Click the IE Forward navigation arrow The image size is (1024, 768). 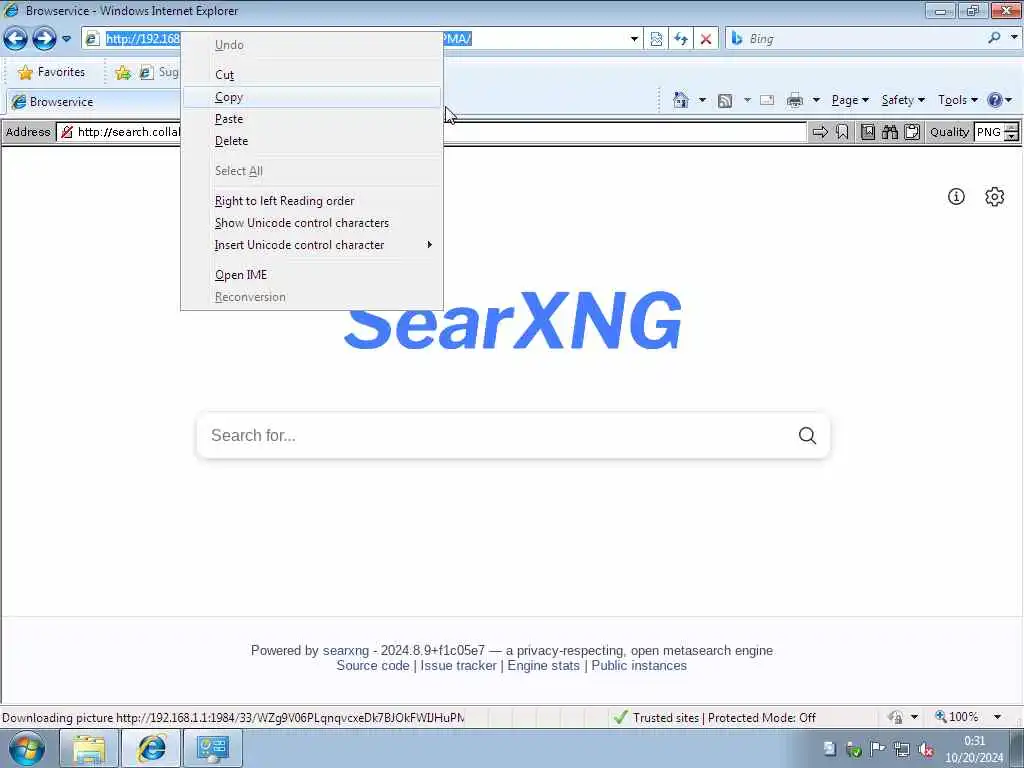[x=44, y=39]
